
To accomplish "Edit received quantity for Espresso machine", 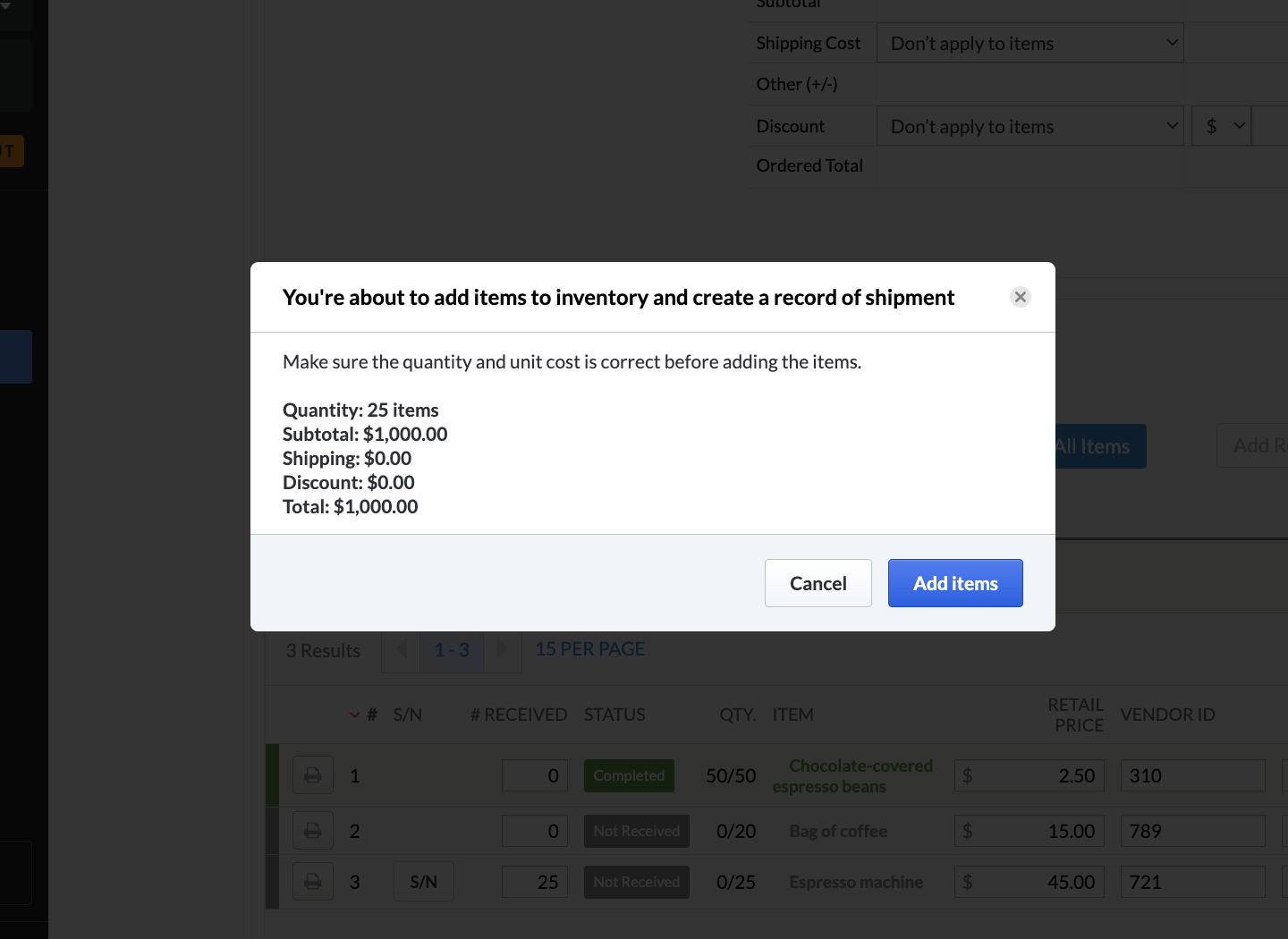I will click(x=535, y=882).
